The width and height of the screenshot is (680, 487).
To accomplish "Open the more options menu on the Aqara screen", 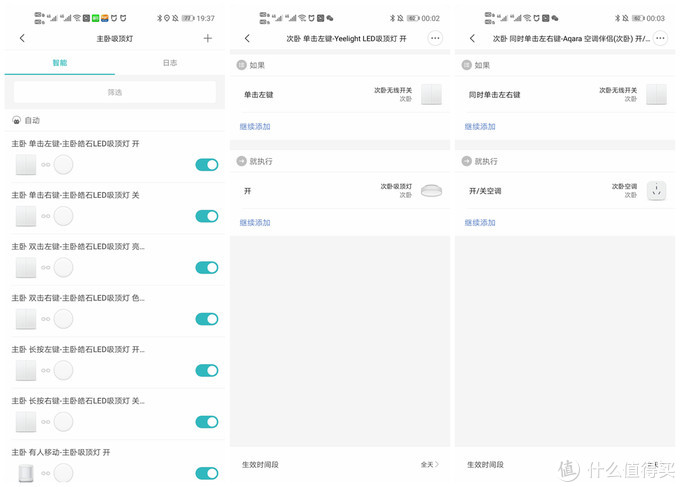I will pos(660,38).
